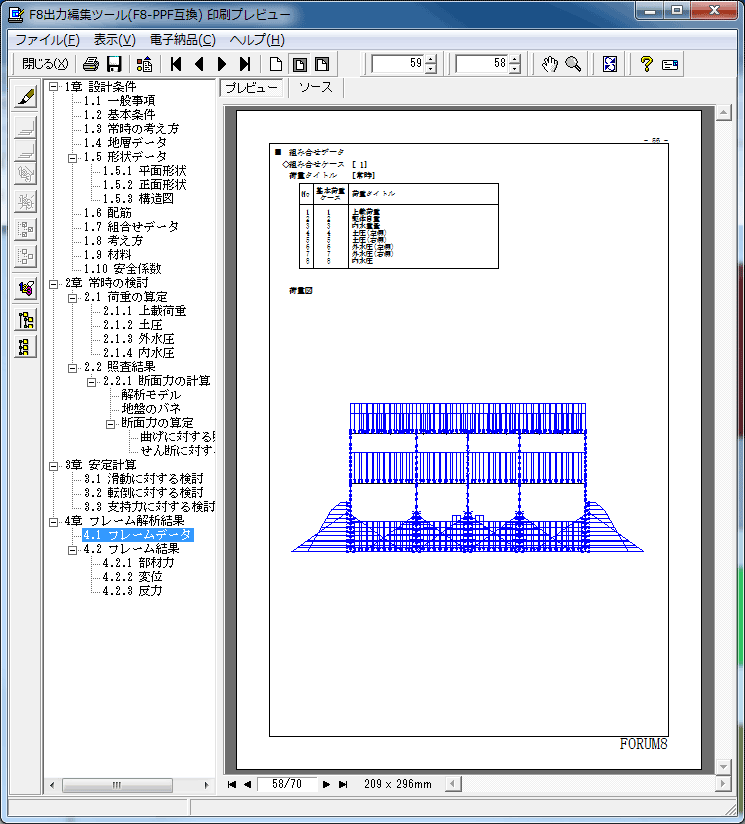Go to the previous page in the toolbar
This screenshot has height=824, width=745.
199,64
